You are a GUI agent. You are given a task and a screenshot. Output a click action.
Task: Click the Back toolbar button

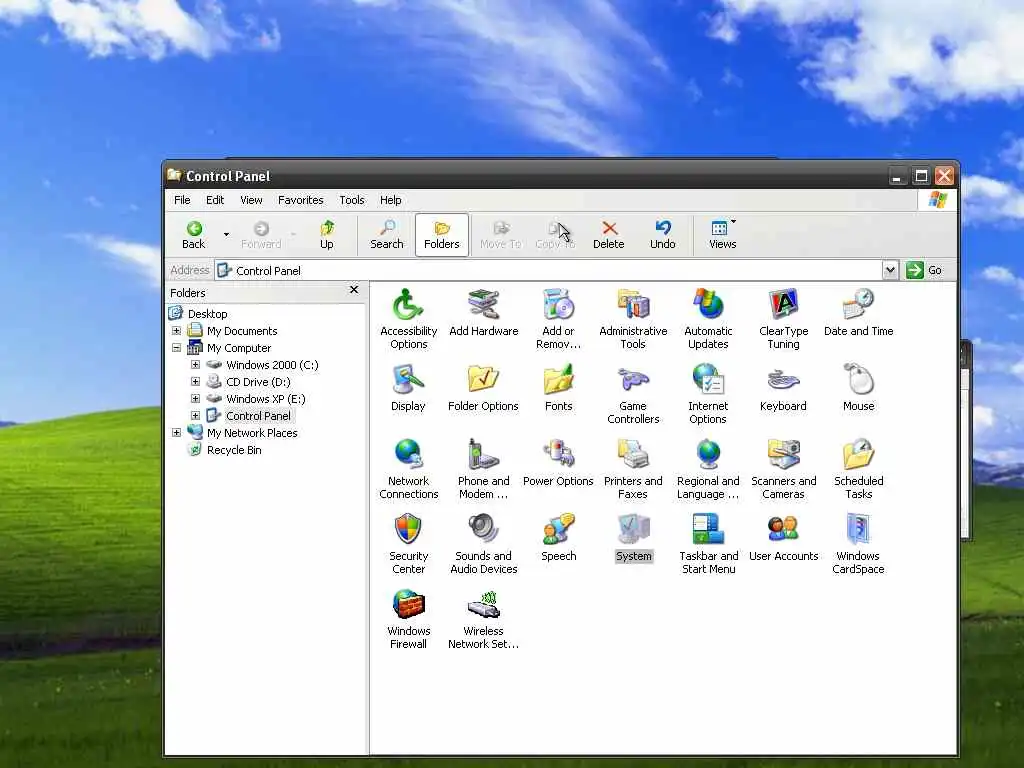193,235
